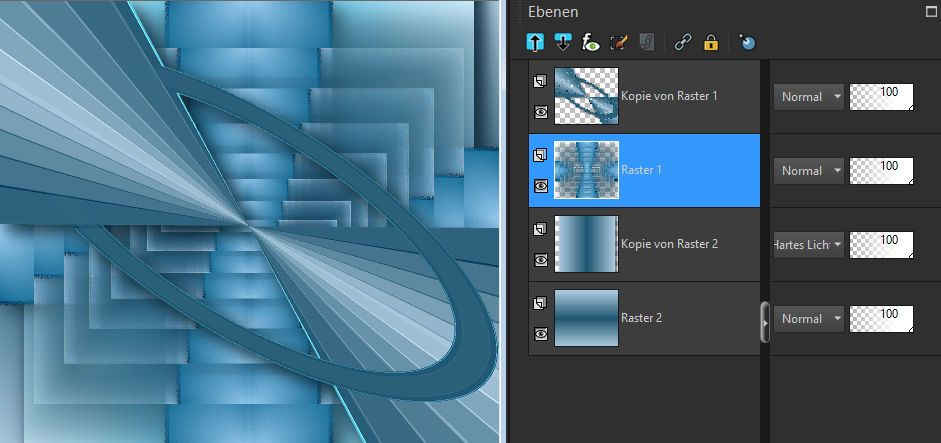Select layer name Raster 1

coord(642,170)
